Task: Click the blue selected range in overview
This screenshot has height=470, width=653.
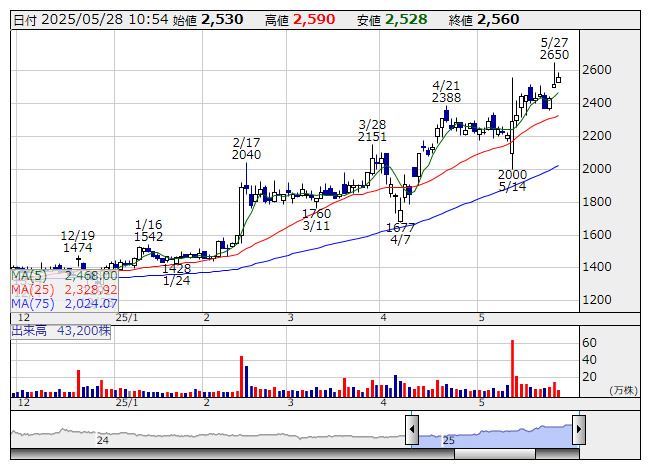Action: pyautogui.click(x=496, y=436)
